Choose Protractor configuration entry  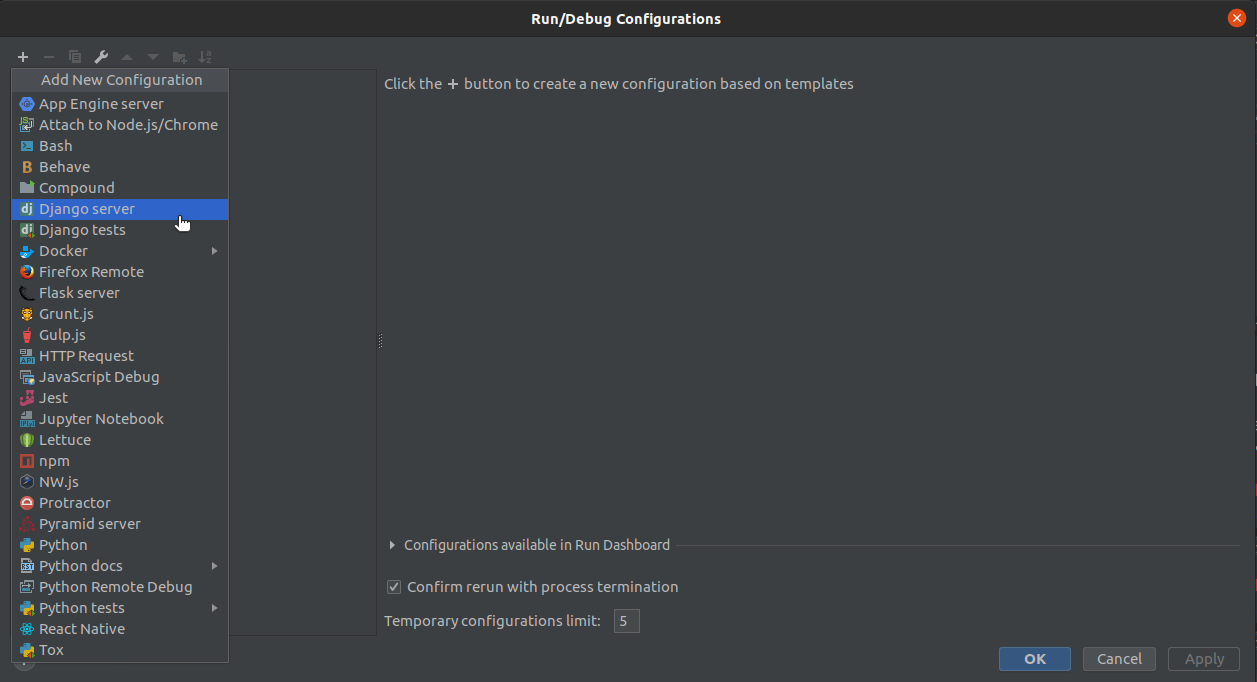[x=120, y=503]
